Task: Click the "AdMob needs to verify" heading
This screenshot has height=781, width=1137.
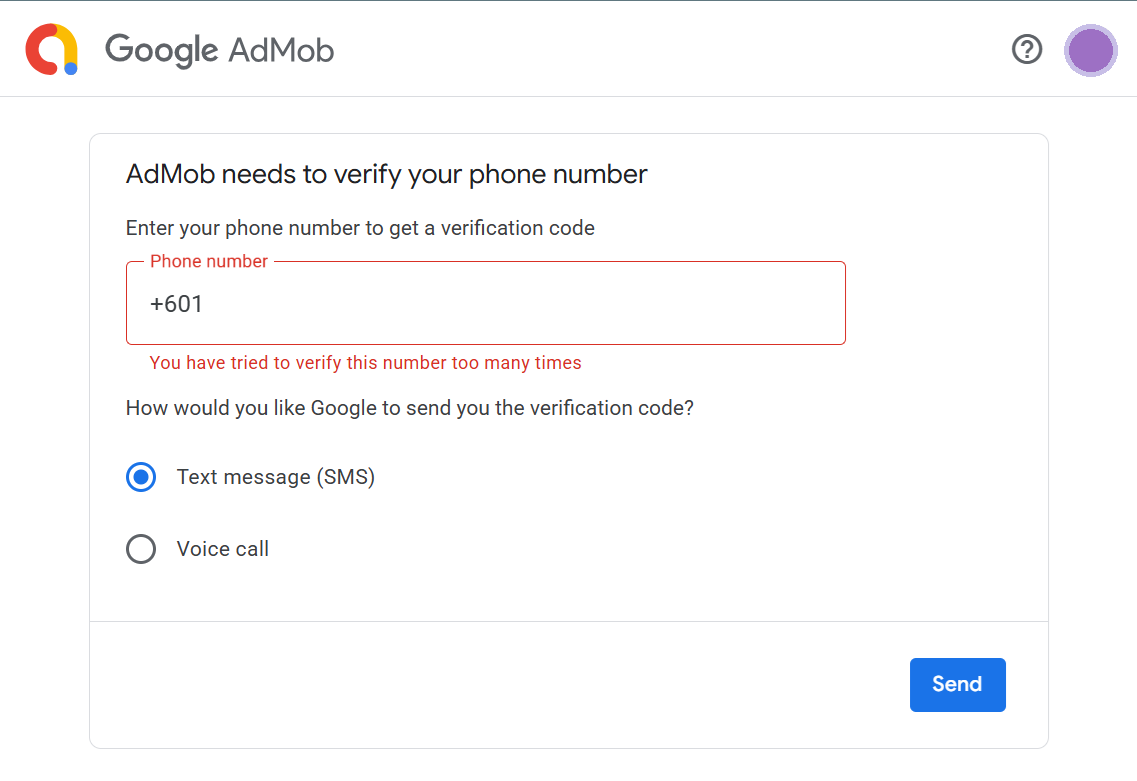Action: click(x=386, y=175)
